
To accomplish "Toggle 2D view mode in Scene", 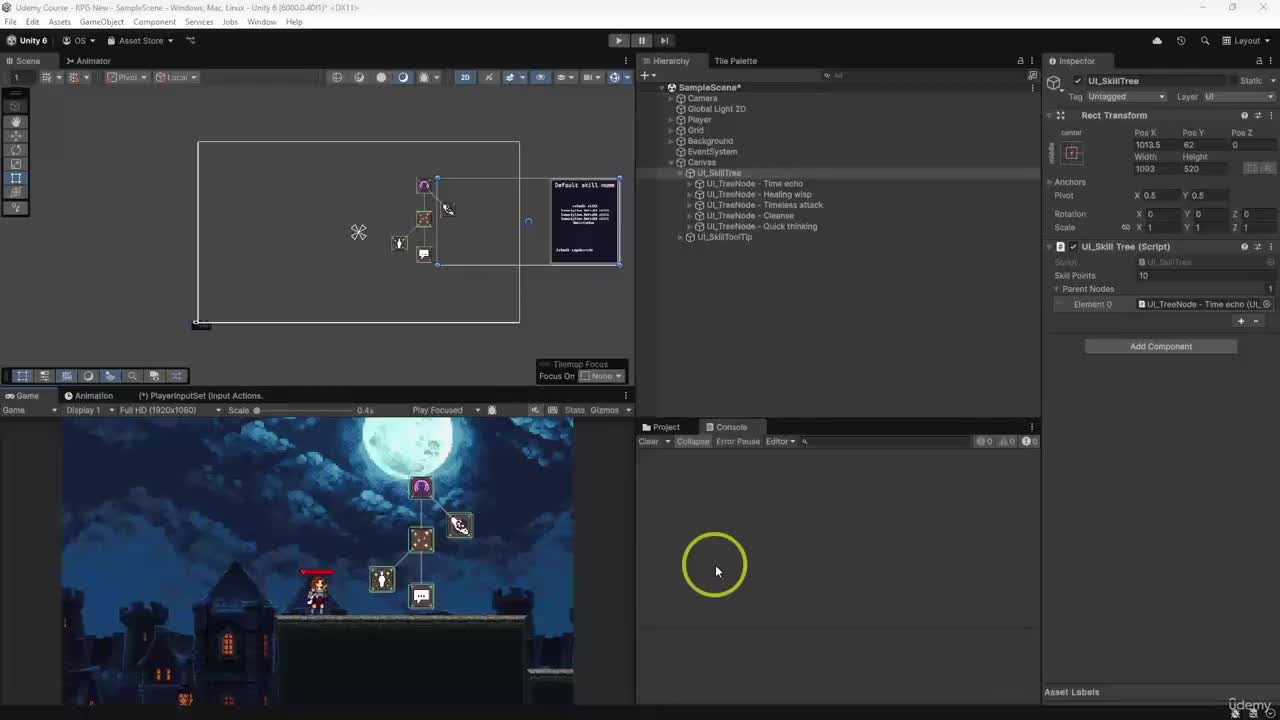I will coord(465,77).
